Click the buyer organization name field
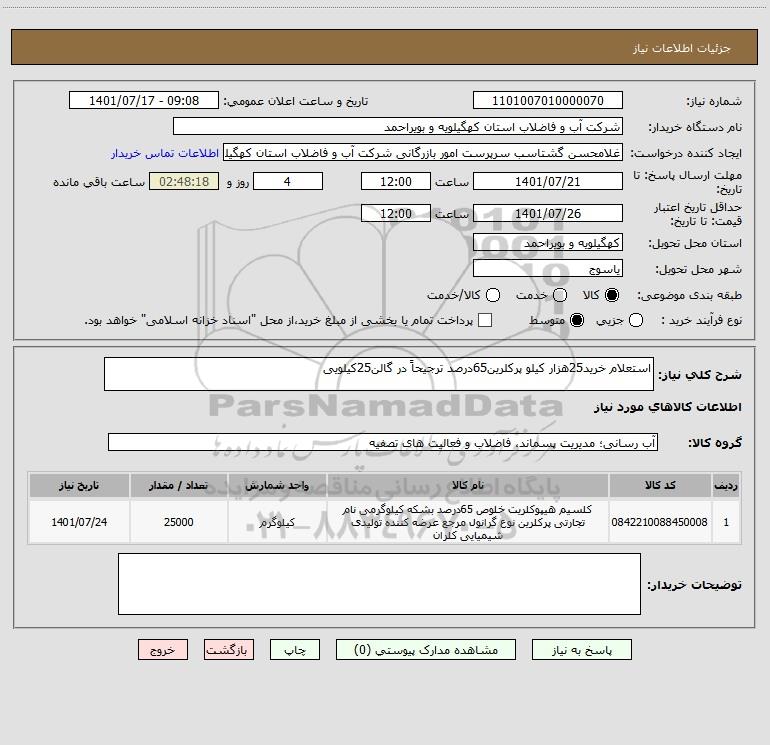Screen dimensions: 770x745 [x=398, y=127]
